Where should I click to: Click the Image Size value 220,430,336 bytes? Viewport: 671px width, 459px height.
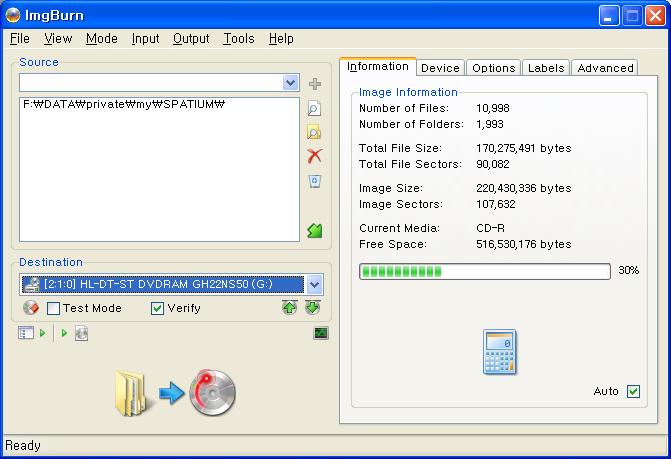(x=523, y=188)
